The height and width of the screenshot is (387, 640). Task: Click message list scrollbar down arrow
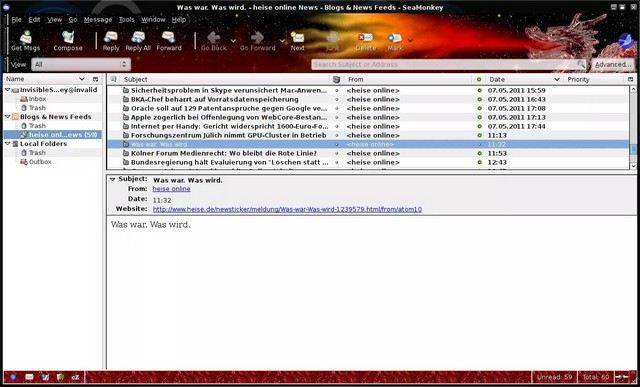click(x=633, y=166)
